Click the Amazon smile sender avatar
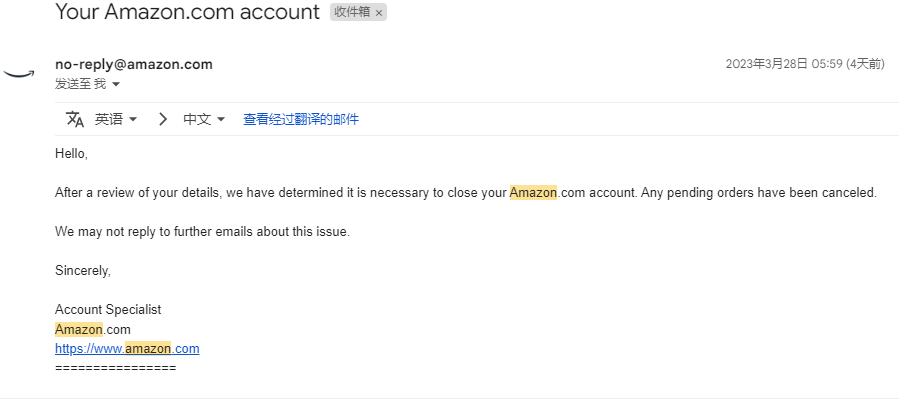This screenshot has height=400, width=899. [19, 74]
